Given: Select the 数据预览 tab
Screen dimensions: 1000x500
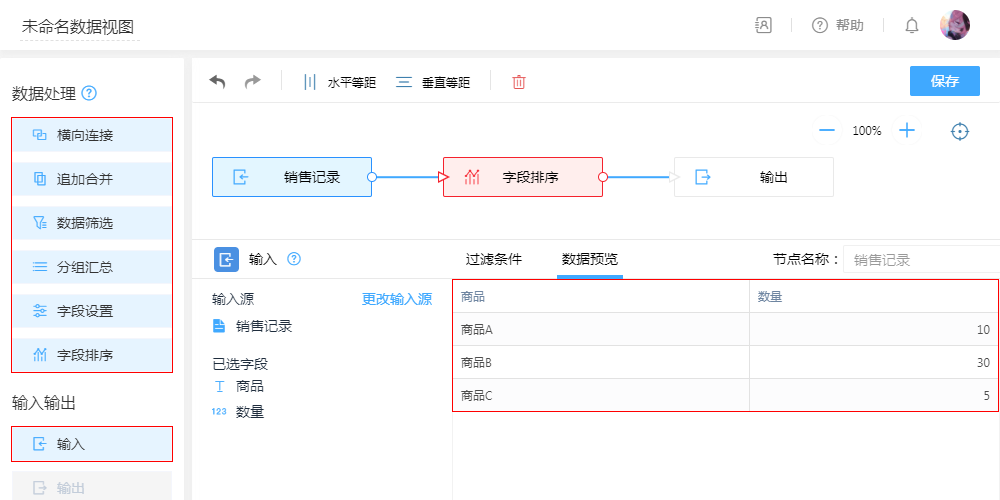Looking at the screenshot, I should point(590,259).
